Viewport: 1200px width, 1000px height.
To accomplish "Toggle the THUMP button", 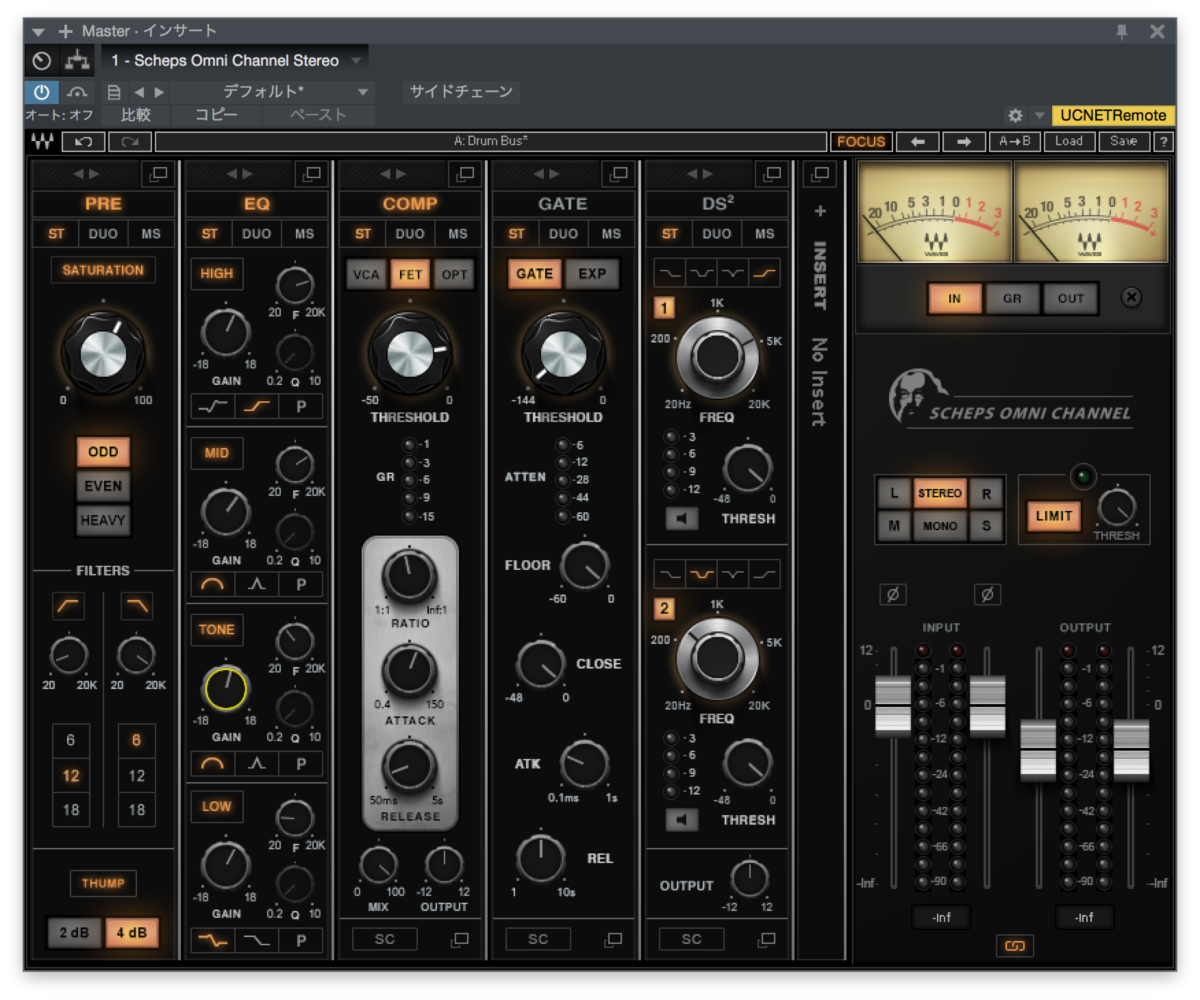I will pos(103,884).
